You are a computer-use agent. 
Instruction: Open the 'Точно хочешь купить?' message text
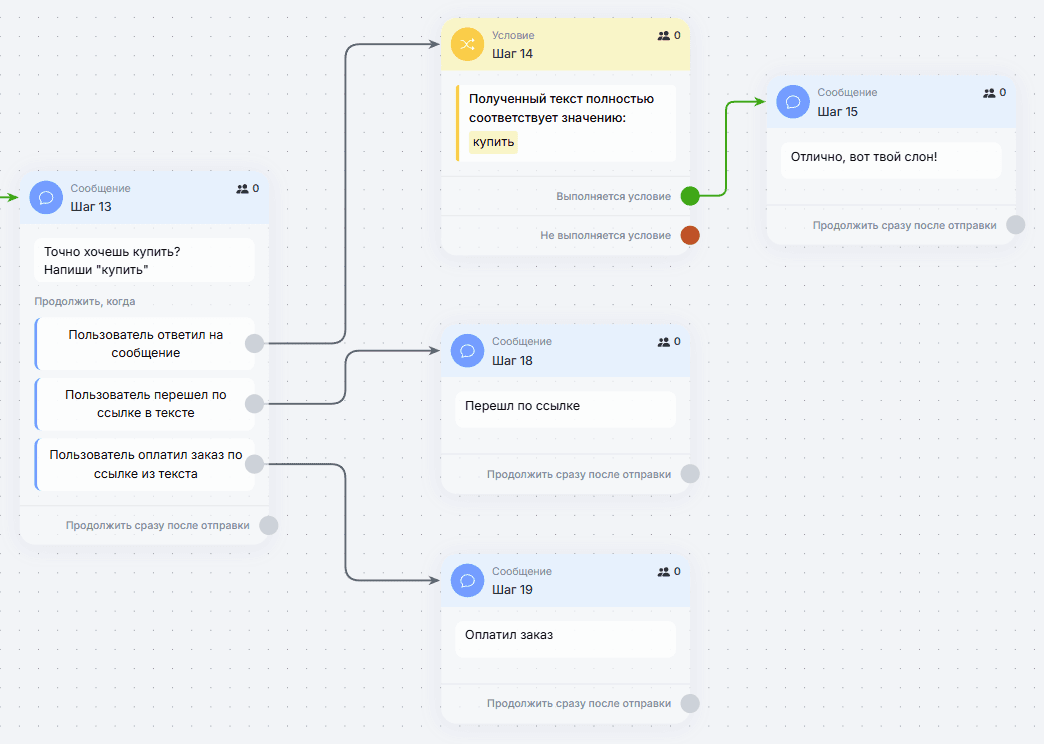(144, 260)
